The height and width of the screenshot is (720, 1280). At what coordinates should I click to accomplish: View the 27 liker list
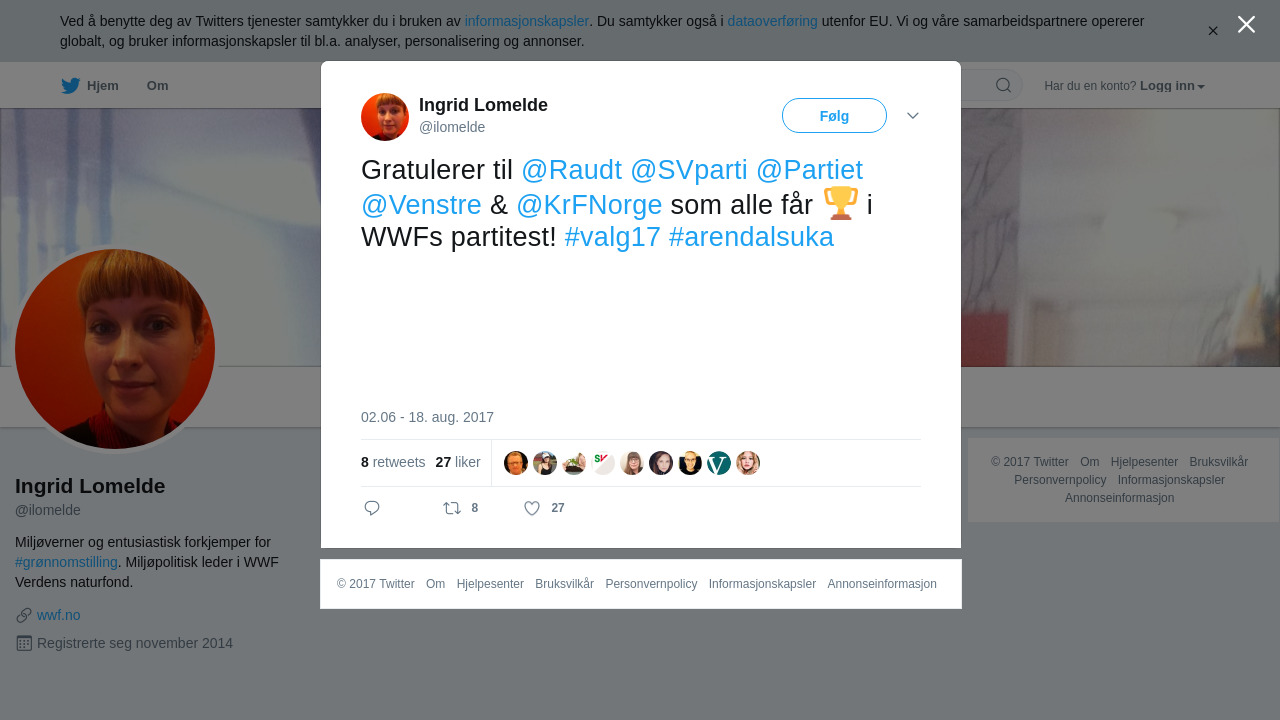point(458,462)
